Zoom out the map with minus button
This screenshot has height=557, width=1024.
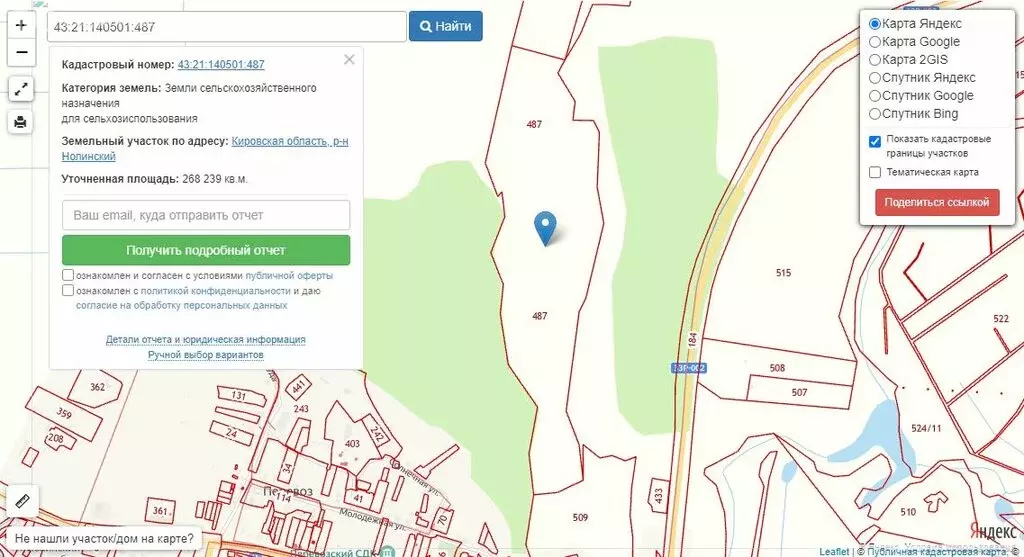21,52
